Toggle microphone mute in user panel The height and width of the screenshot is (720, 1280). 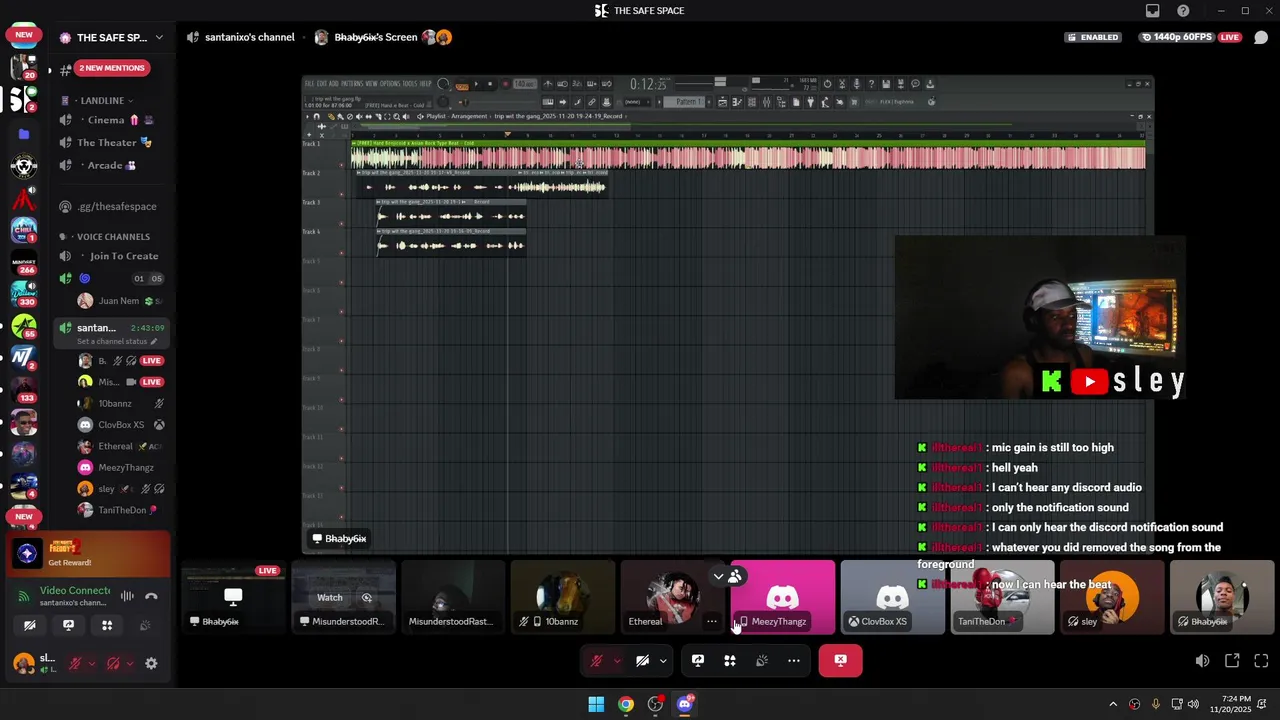[75, 663]
